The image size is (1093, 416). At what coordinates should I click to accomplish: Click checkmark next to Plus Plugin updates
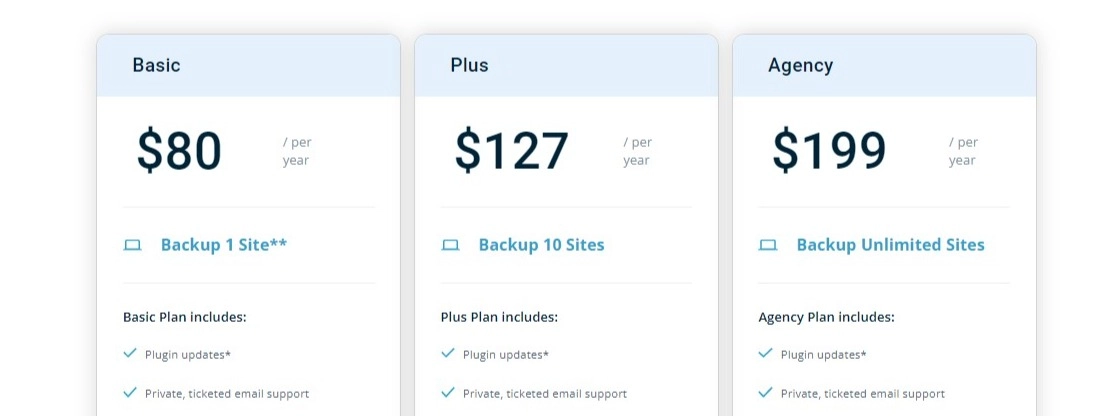tap(448, 353)
